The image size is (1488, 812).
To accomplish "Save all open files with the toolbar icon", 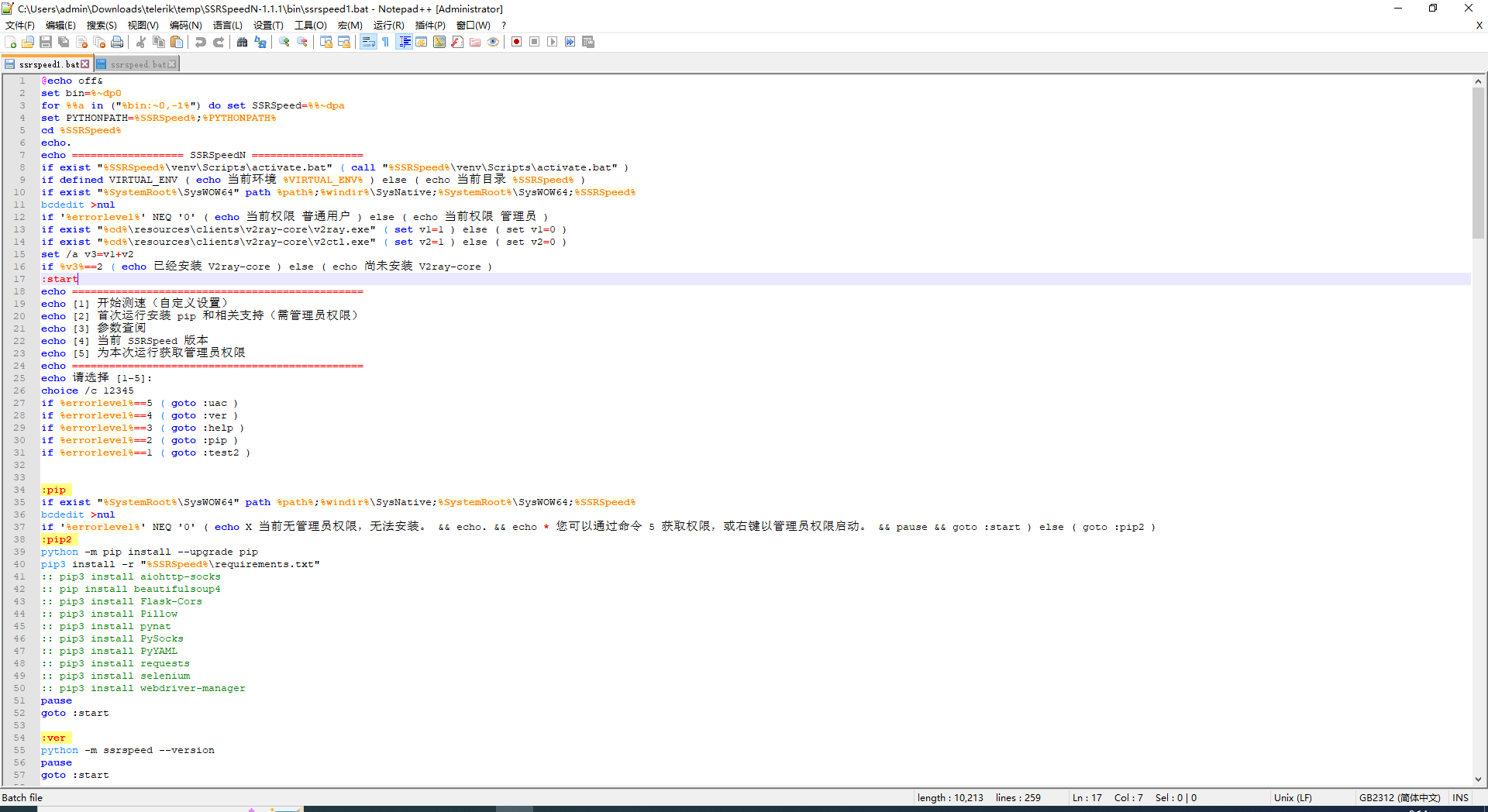I will [x=64, y=42].
